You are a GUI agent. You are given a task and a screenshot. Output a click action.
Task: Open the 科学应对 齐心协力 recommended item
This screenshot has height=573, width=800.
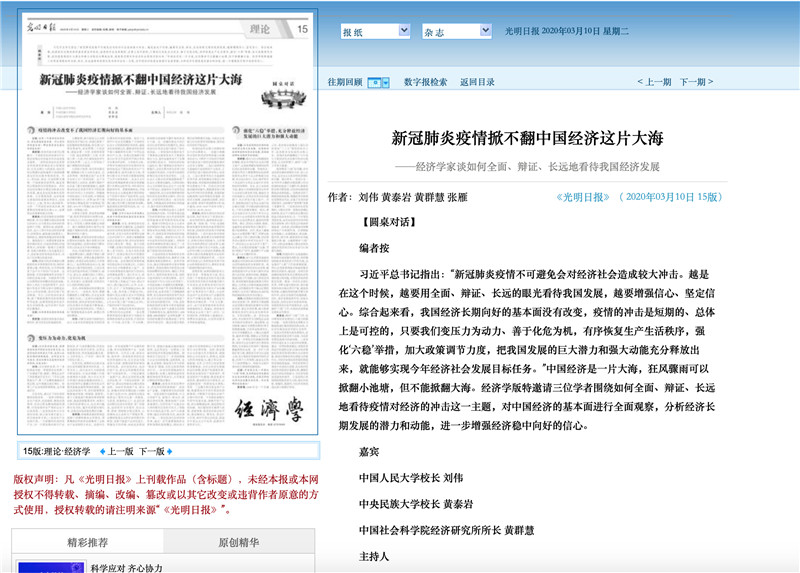[x=127, y=568]
